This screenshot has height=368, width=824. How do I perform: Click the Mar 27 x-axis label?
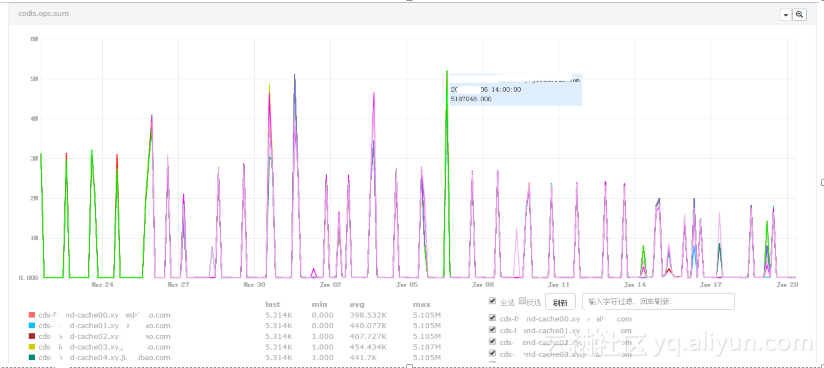pyautogui.click(x=178, y=284)
